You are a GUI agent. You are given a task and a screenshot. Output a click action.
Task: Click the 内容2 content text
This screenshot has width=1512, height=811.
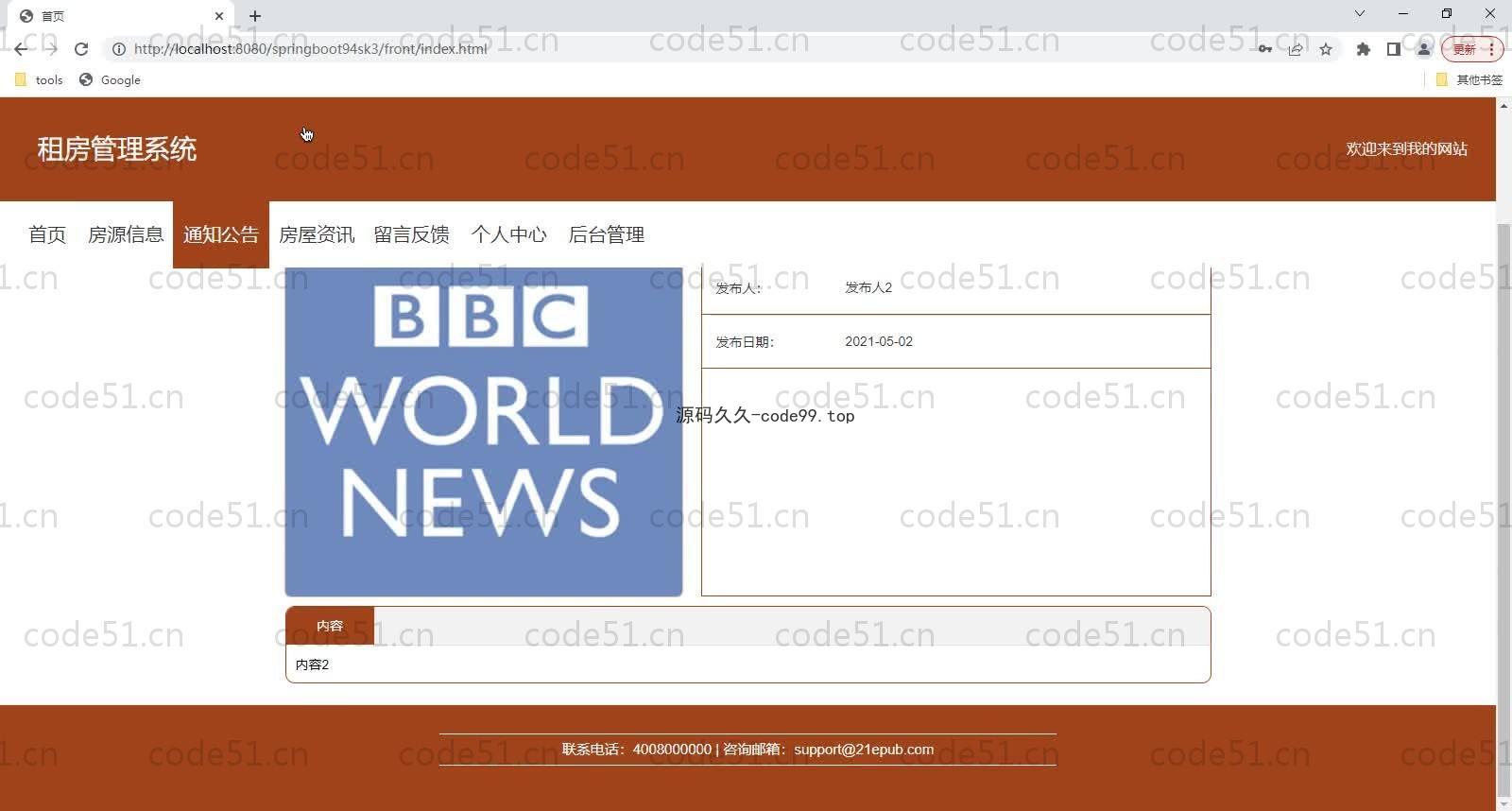point(312,664)
